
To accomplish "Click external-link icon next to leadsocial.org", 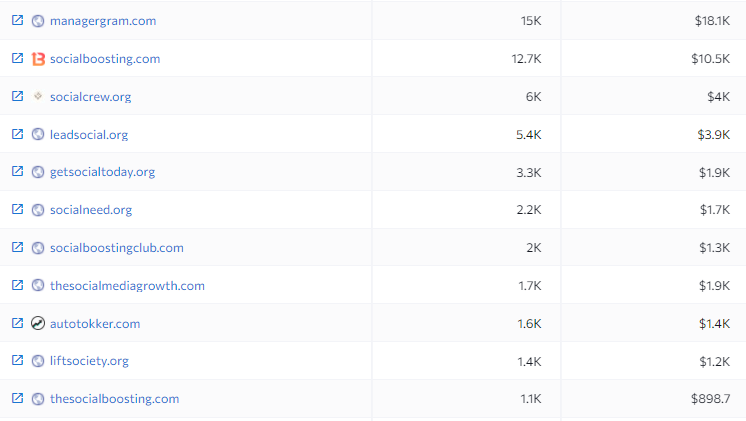I will coord(17,134).
